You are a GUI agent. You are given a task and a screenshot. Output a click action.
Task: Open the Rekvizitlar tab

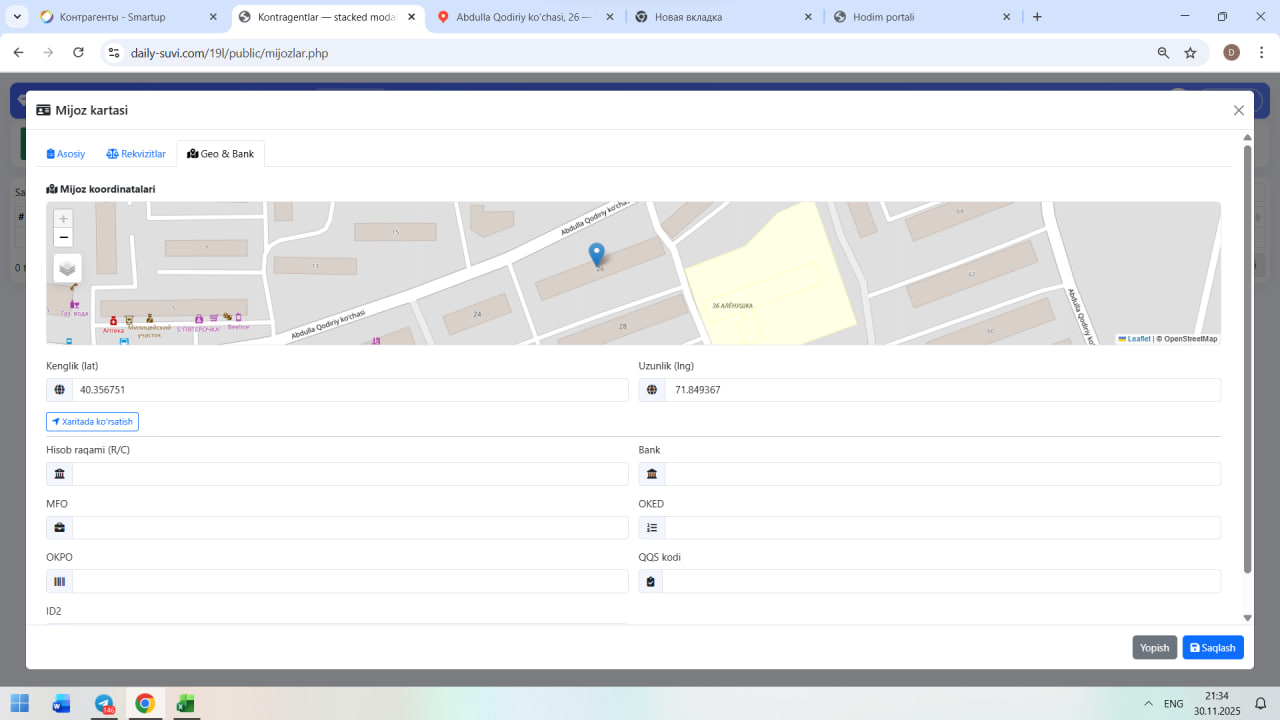click(x=136, y=154)
